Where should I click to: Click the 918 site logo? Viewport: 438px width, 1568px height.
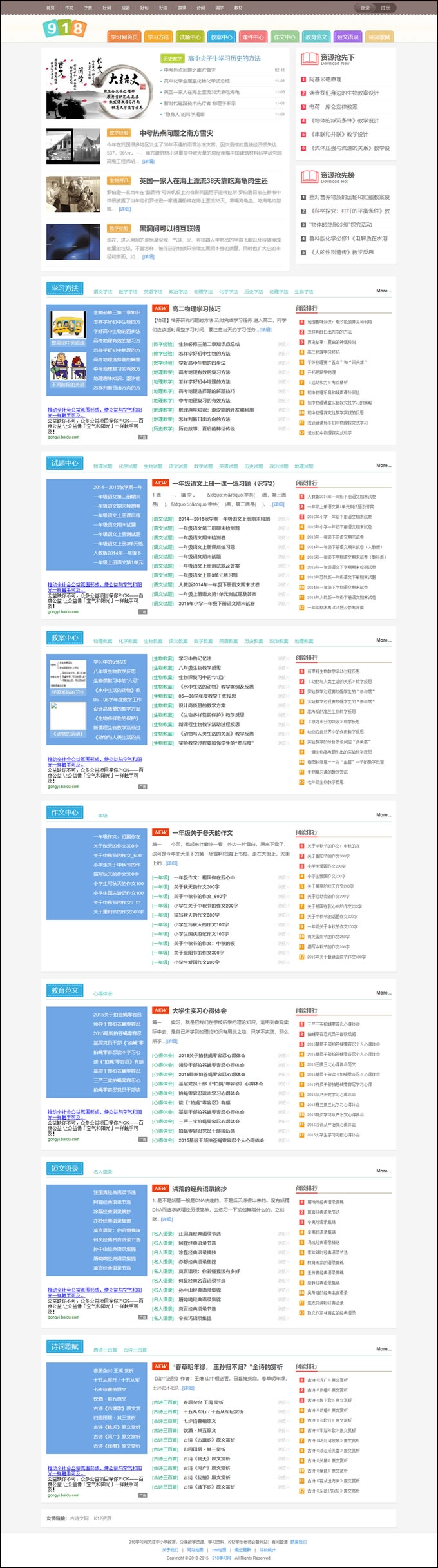[x=64, y=28]
